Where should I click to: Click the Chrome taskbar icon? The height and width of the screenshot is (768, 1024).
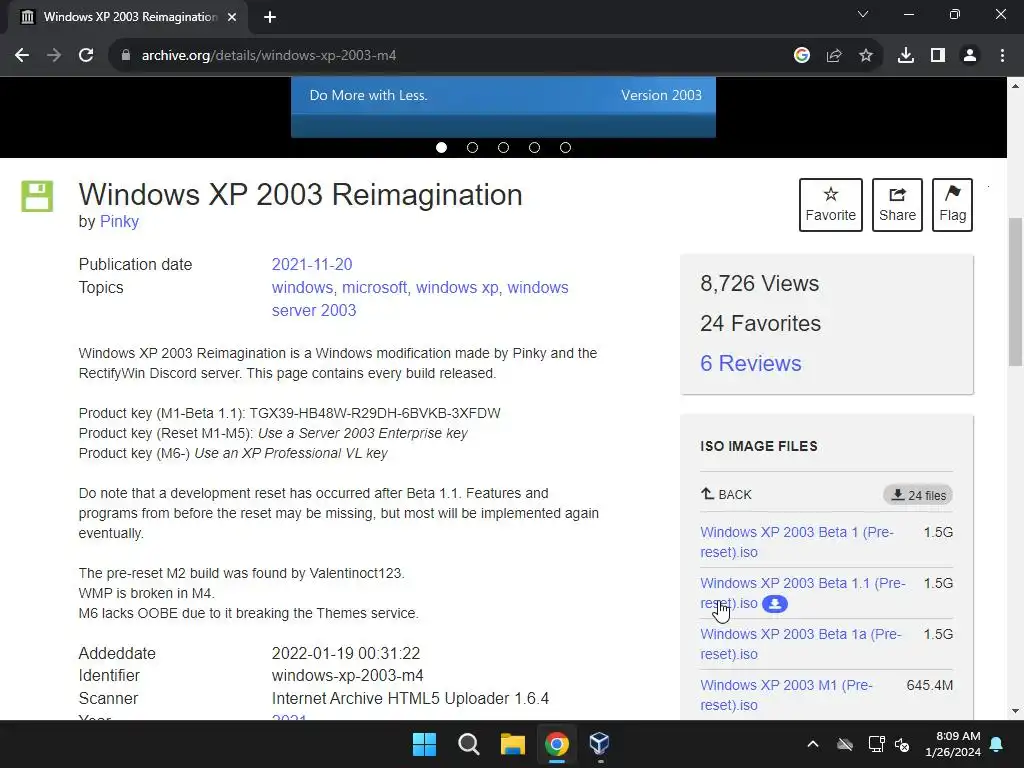click(x=556, y=744)
